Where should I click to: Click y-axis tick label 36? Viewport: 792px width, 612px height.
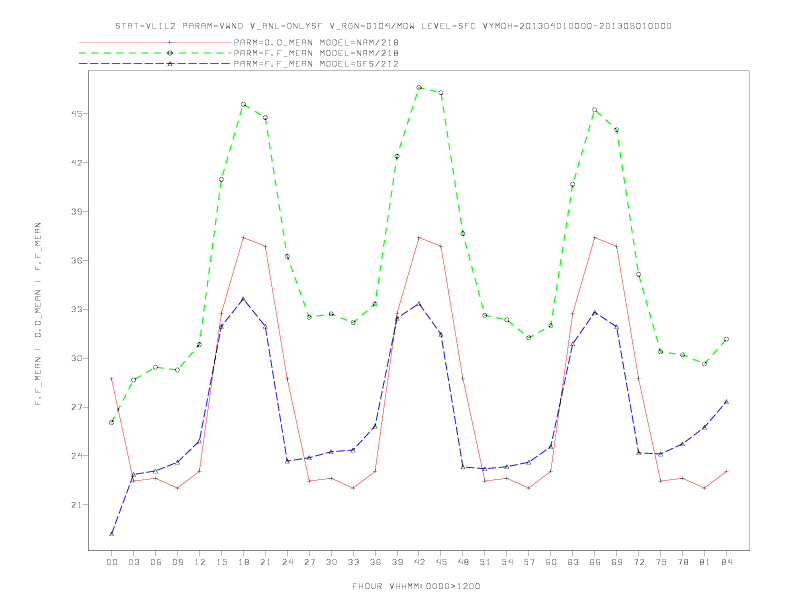(76, 261)
